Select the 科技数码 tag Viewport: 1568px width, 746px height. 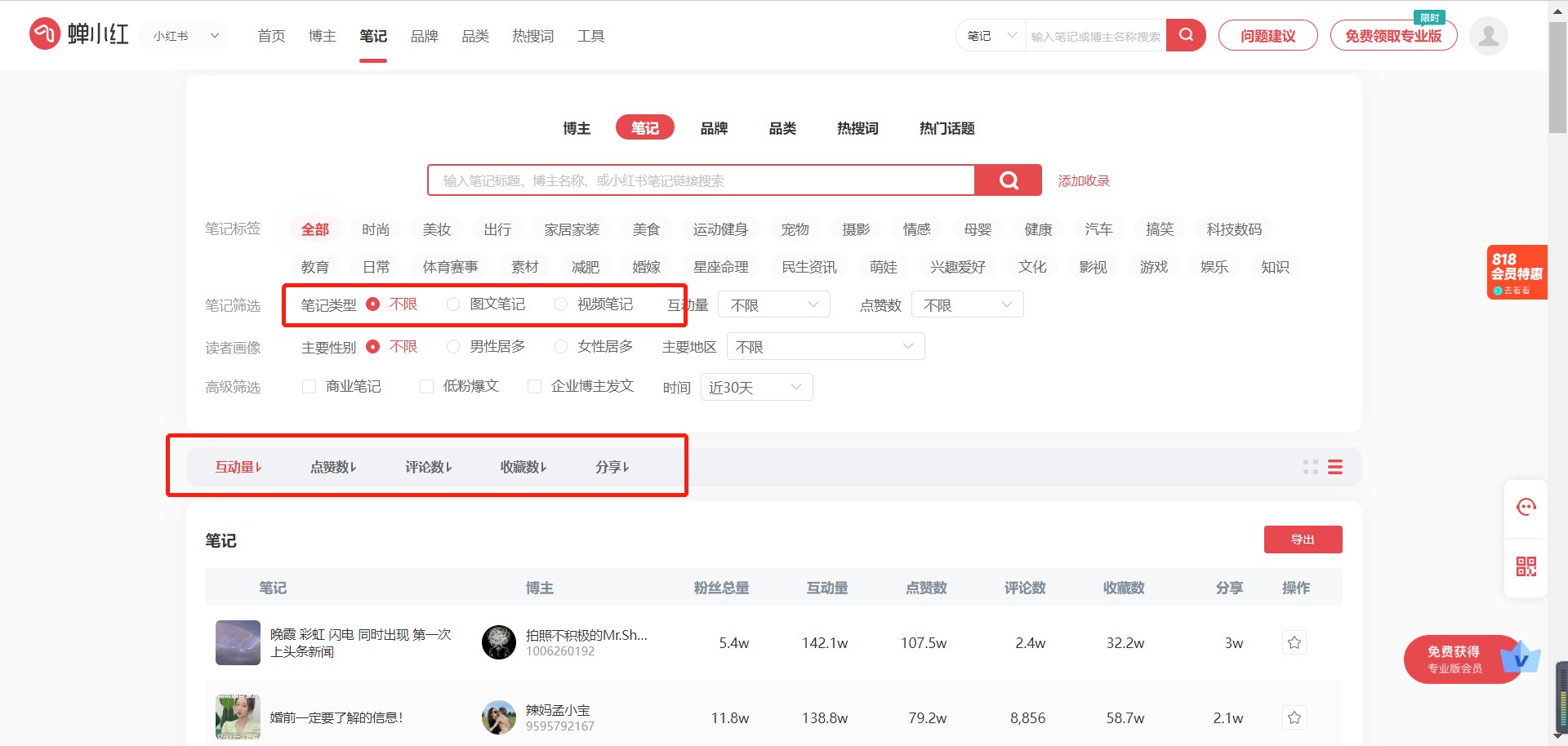click(x=1234, y=229)
